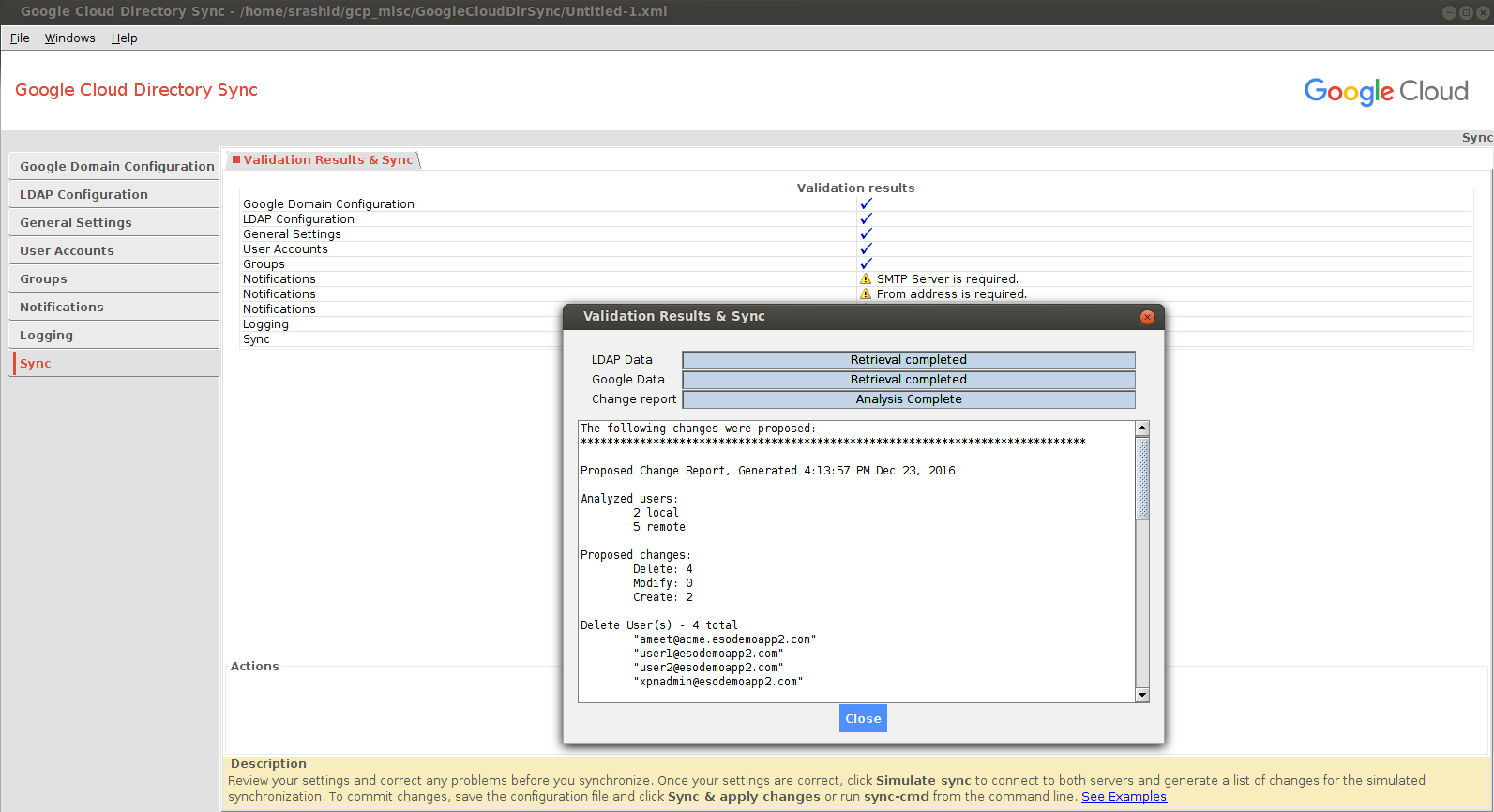
Task: Click the "Proposed Change Report, Generated" line
Action: [x=767, y=471]
